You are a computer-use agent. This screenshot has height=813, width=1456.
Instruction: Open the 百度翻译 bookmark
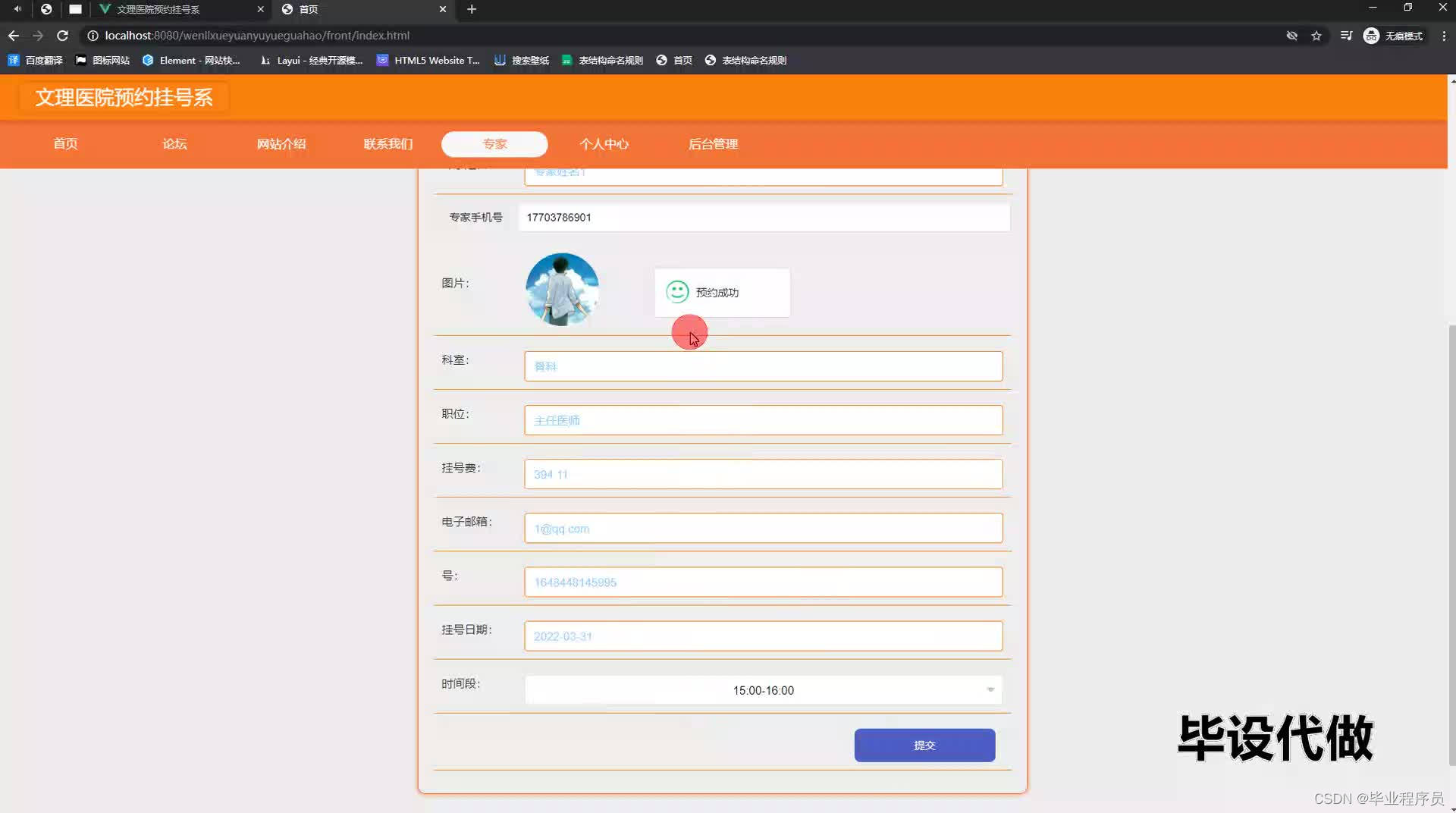pyautogui.click(x=35, y=60)
